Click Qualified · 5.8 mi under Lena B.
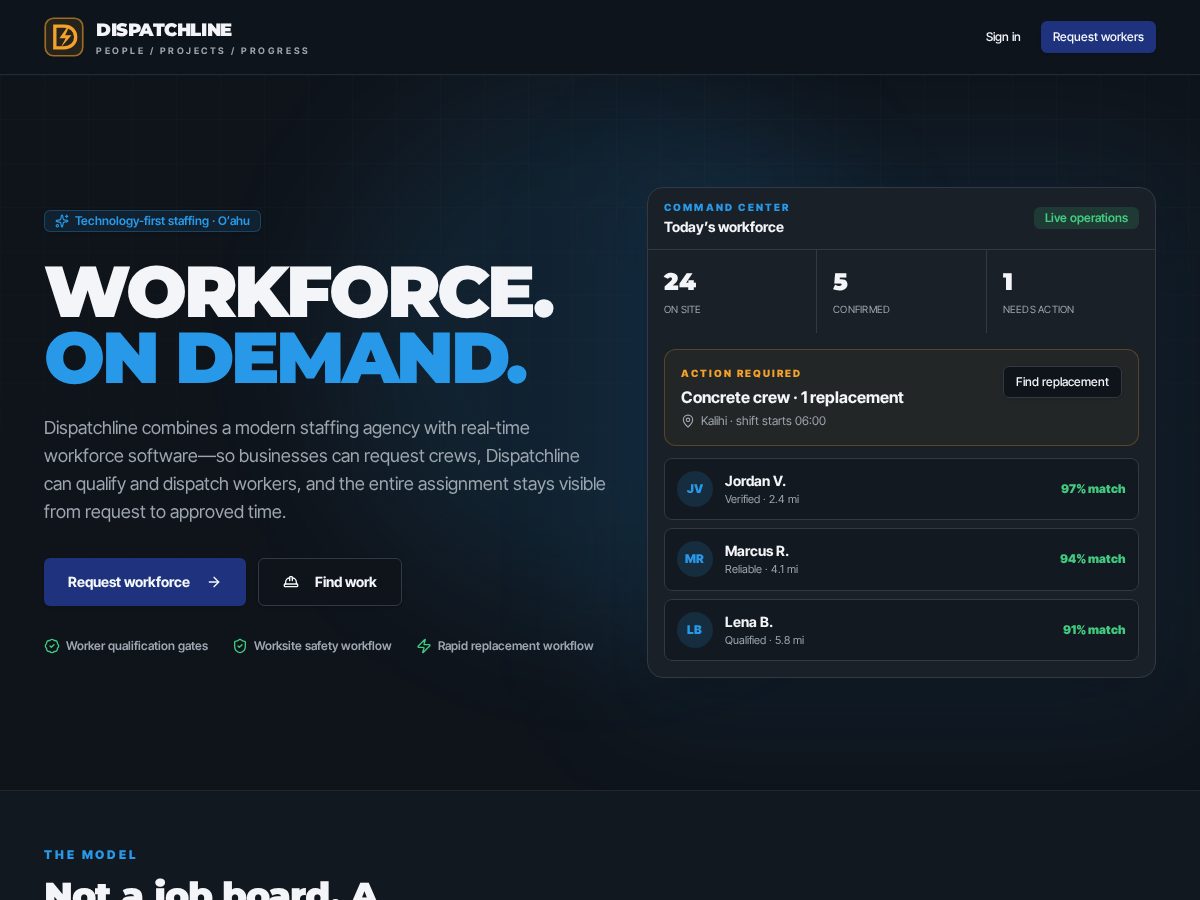This screenshot has height=900, width=1200. 764,640
